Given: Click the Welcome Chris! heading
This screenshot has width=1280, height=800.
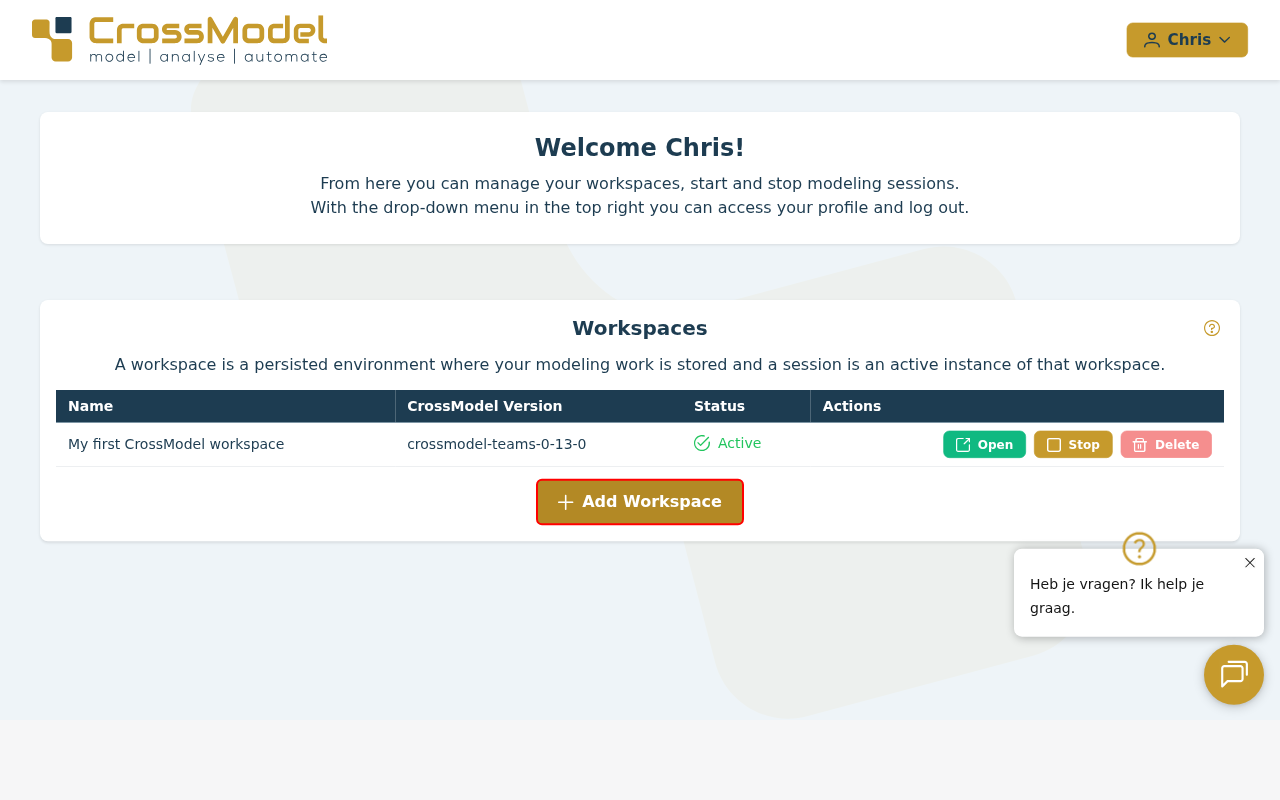Looking at the screenshot, I should coord(639,148).
